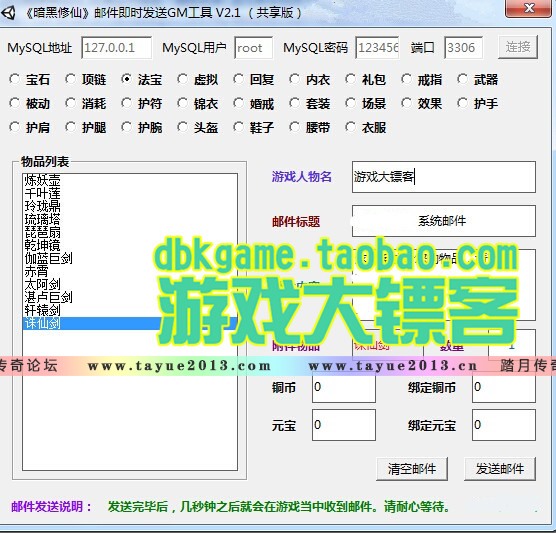Choose 轩辕剑 in the 物品列表
This screenshot has width=556, height=533.
click(42, 310)
